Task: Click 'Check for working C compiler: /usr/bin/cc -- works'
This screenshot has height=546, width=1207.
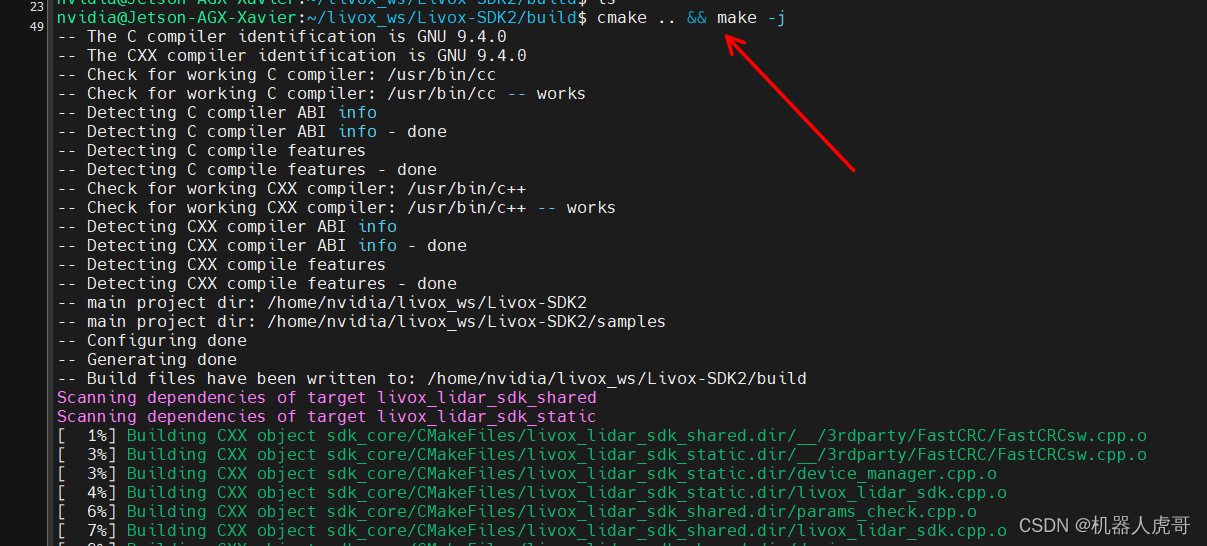Action: pyautogui.click(x=321, y=94)
